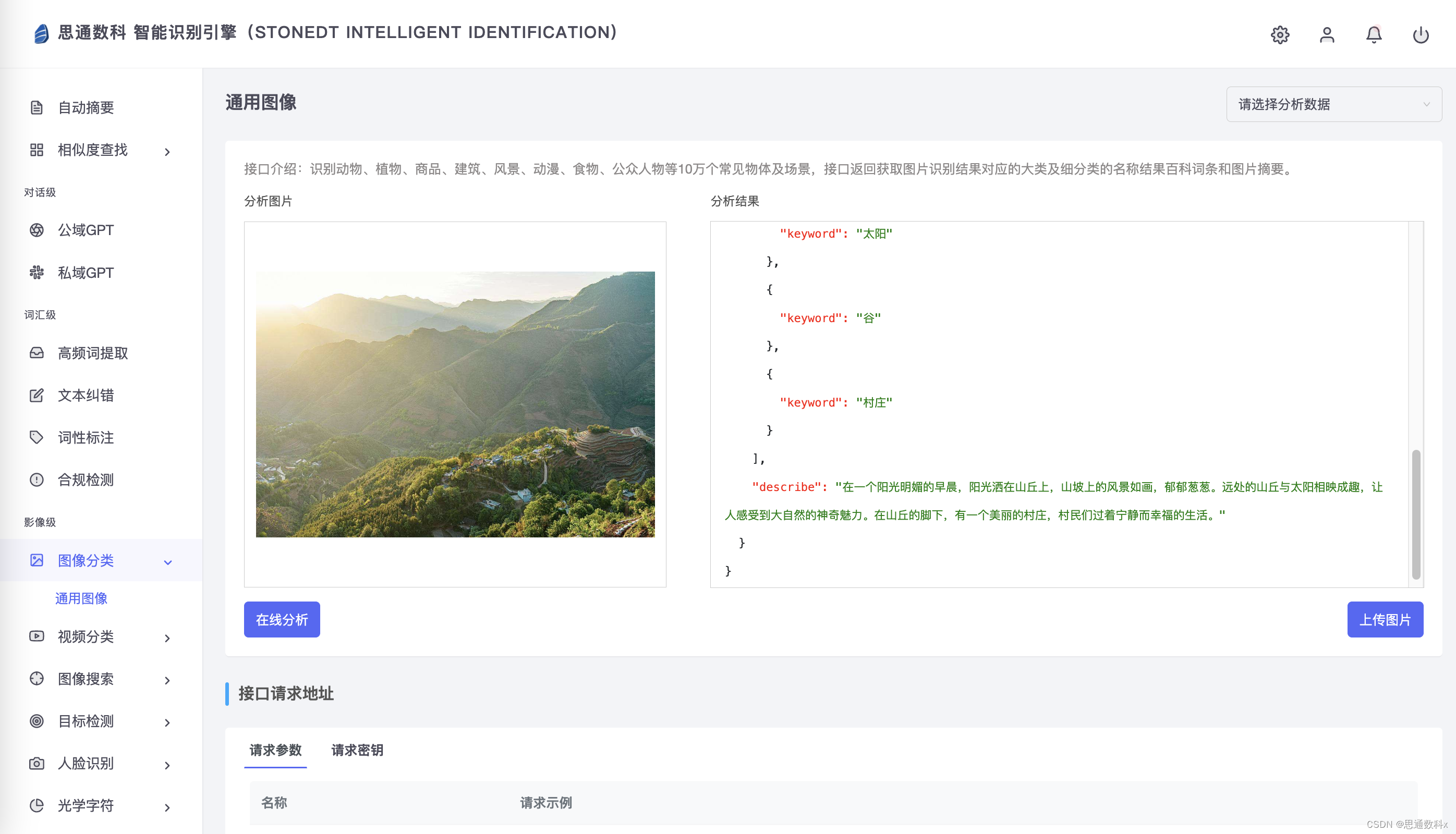Expand the 人脸识别 submenu chevron
Viewport: 1456px width, 834px height.
coord(167,765)
